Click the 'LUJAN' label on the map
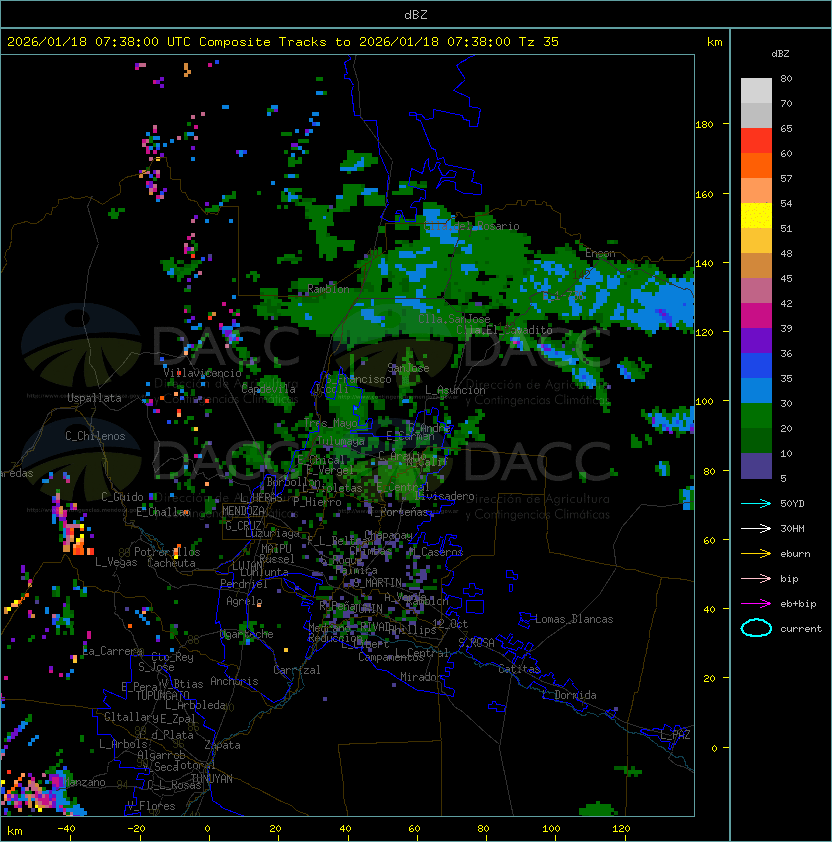 tap(247, 565)
